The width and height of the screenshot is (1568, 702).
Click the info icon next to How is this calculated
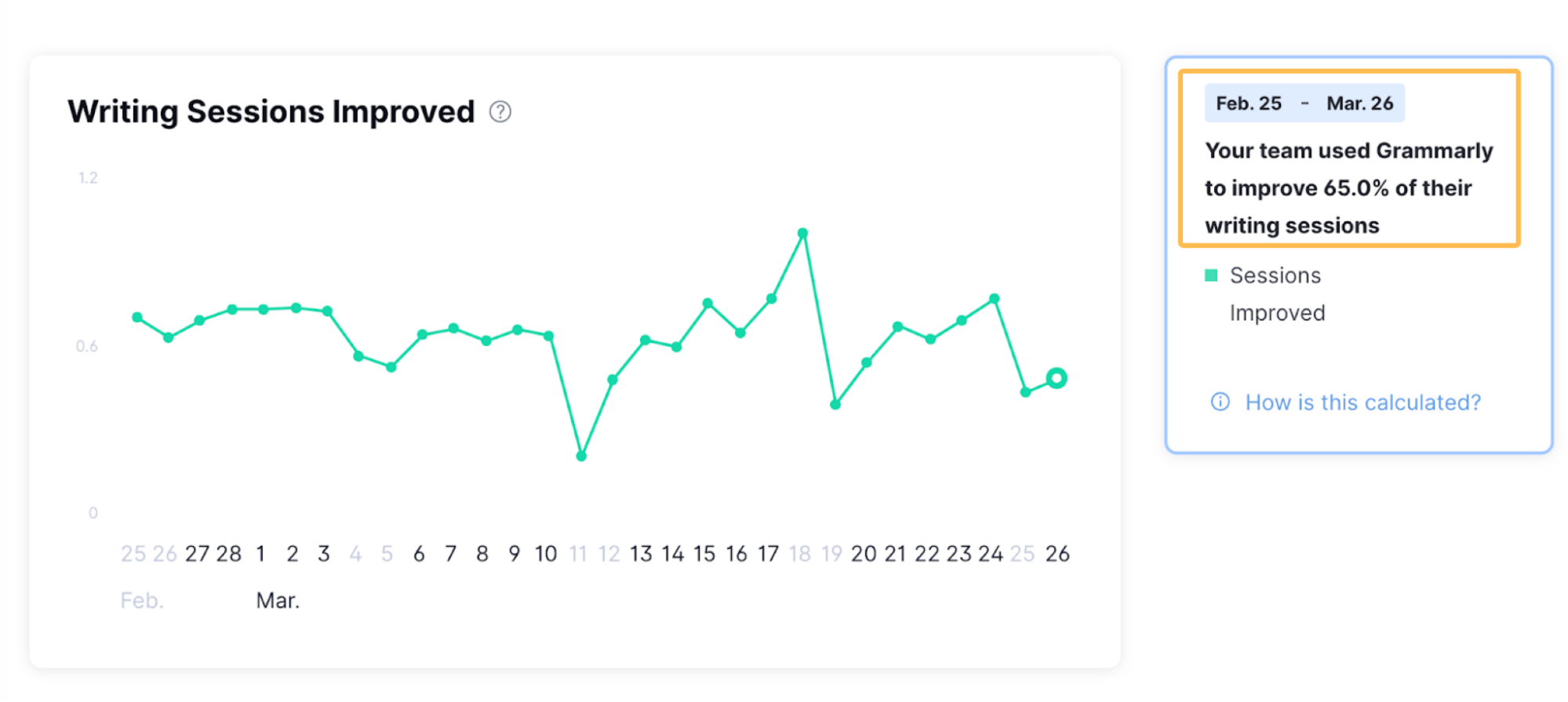1219,402
